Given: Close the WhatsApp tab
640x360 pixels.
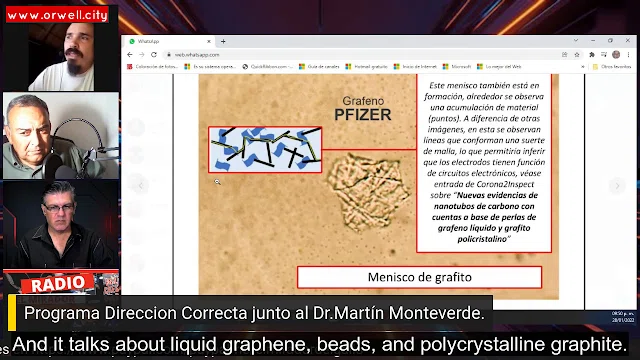Looking at the screenshot, I should (209, 41).
